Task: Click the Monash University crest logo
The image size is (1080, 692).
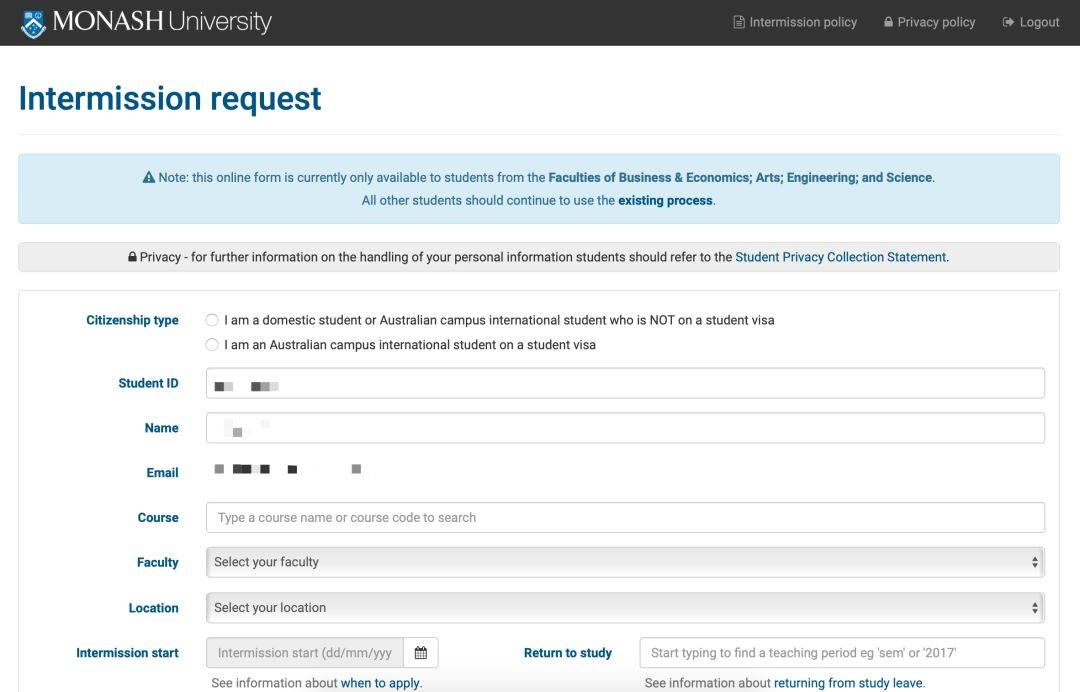Action: point(33,23)
